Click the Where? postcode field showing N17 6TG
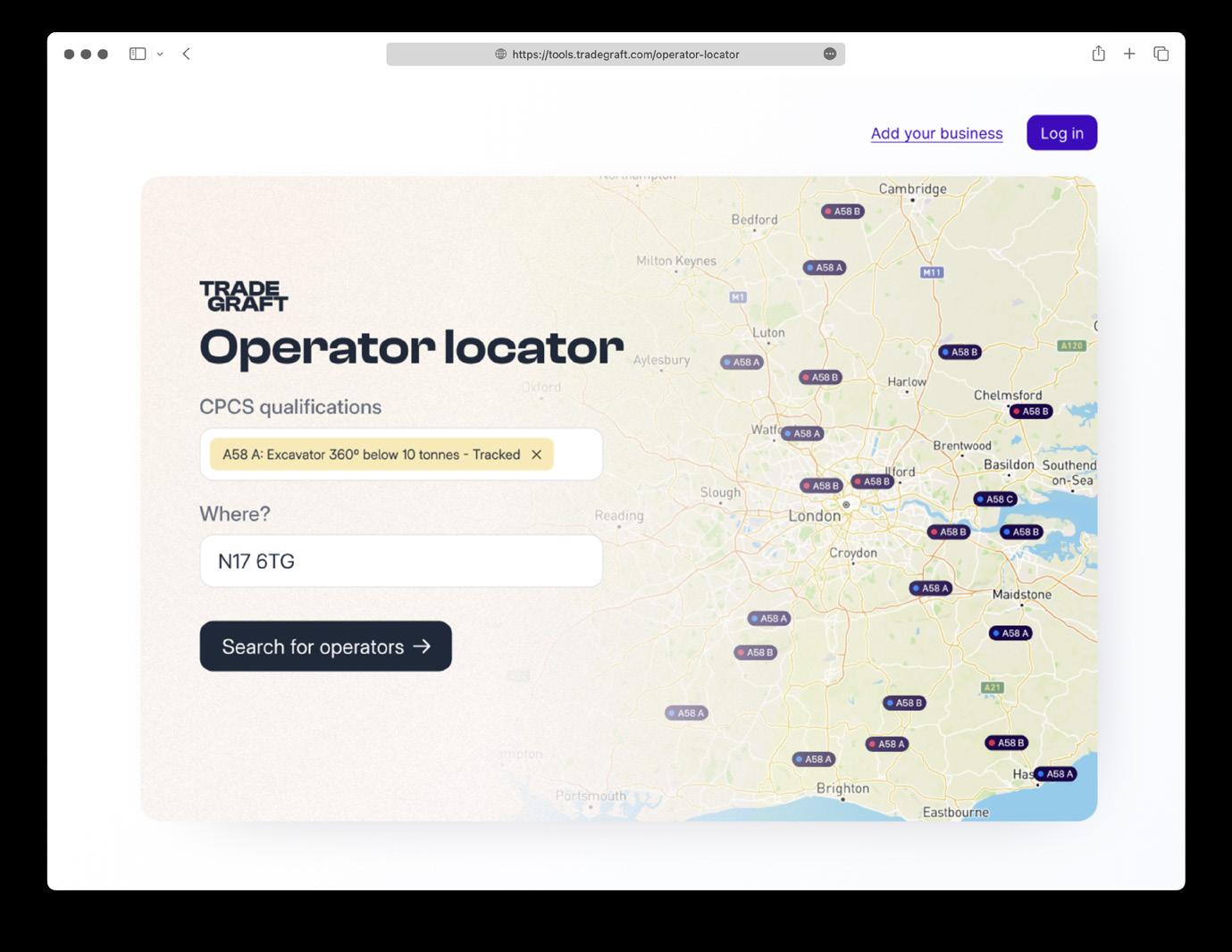 coord(401,561)
